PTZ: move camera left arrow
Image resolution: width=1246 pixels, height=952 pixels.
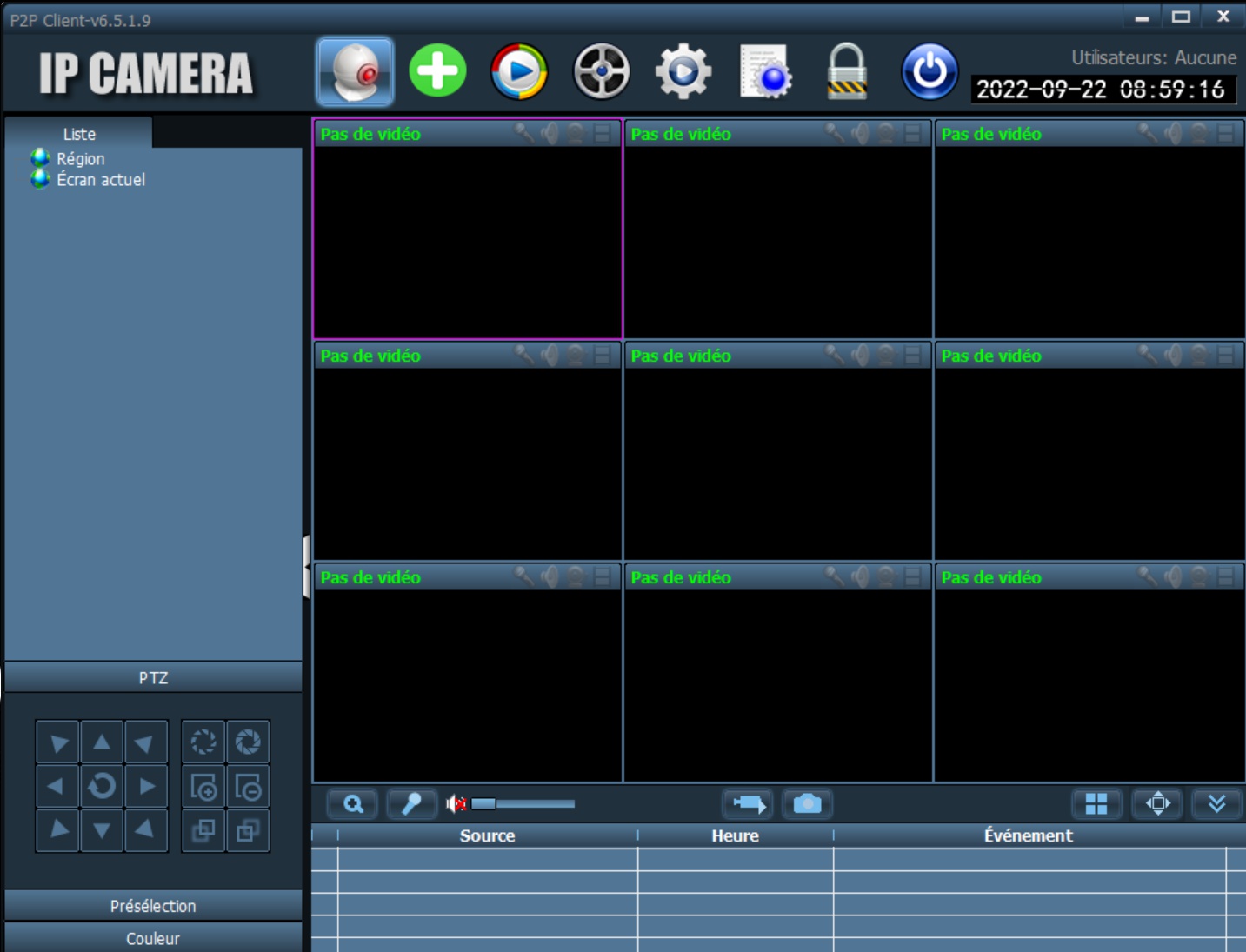pyautogui.click(x=57, y=787)
